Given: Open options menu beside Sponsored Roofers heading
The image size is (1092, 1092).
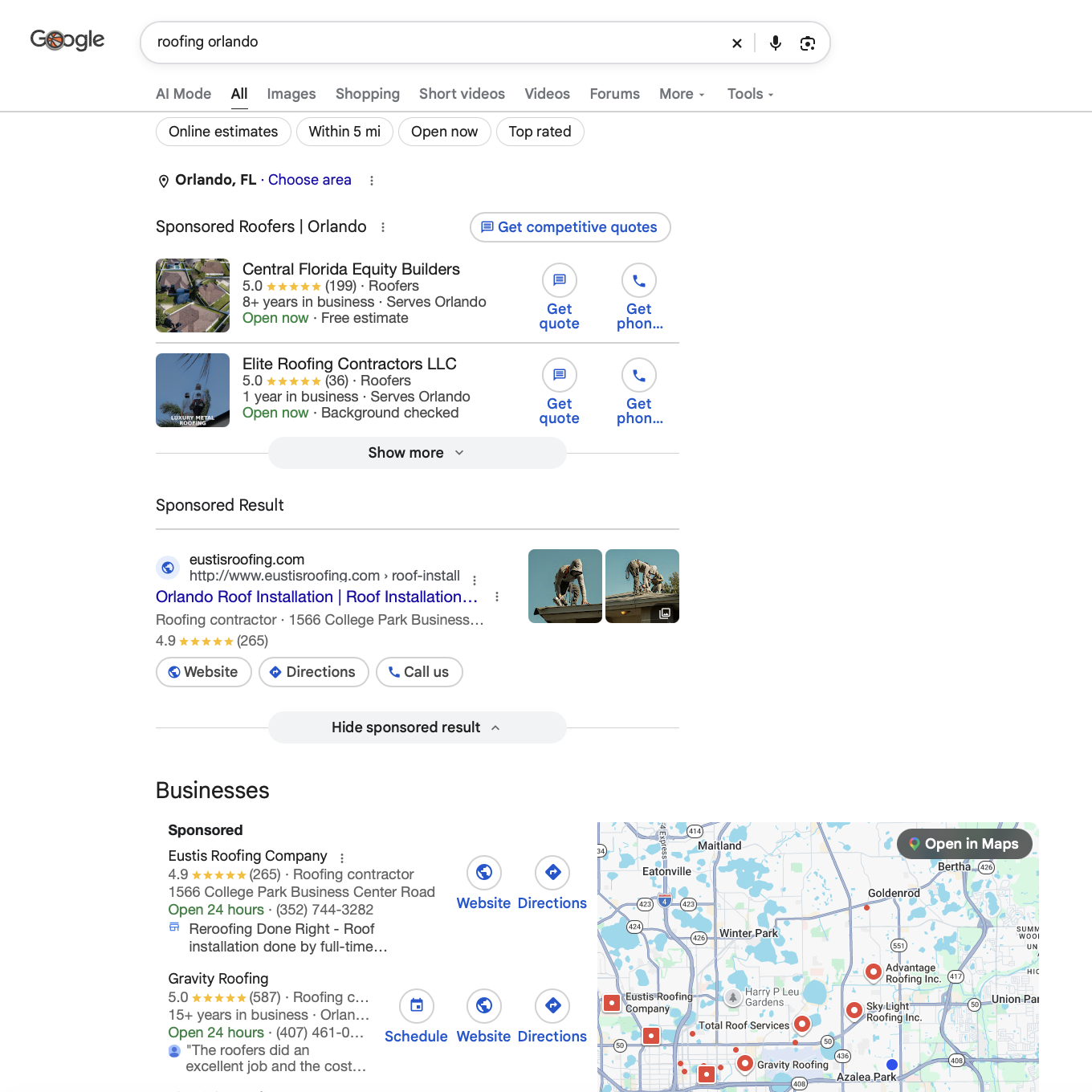Looking at the screenshot, I should [383, 227].
